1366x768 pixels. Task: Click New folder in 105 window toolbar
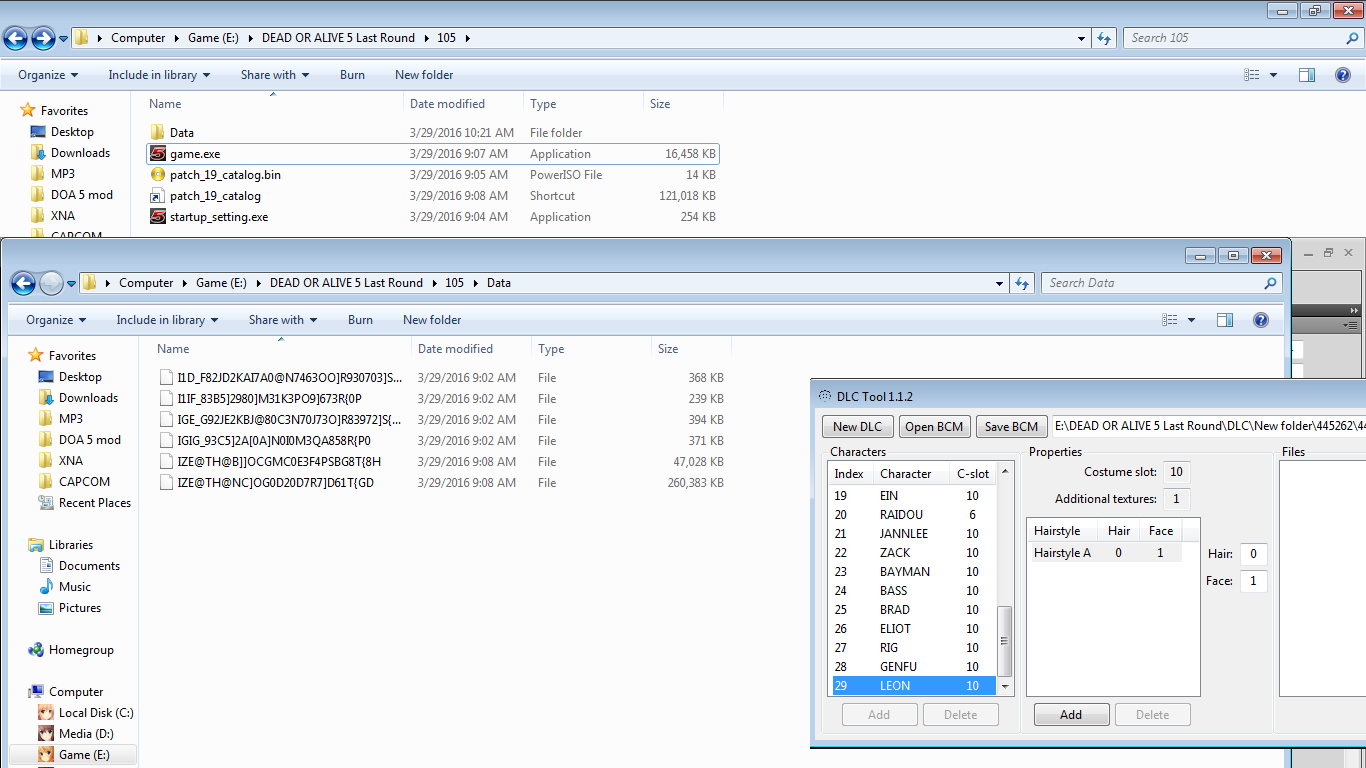click(x=424, y=75)
